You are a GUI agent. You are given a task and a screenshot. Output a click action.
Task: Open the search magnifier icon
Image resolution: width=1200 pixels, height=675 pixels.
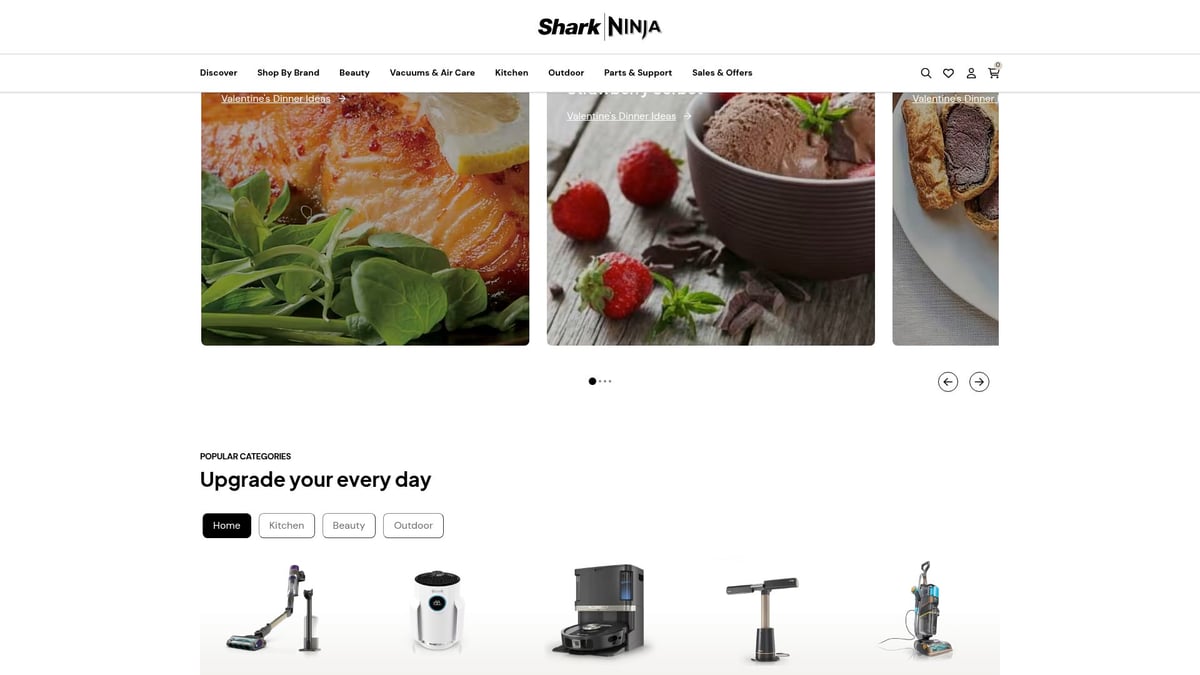tap(926, 73)
